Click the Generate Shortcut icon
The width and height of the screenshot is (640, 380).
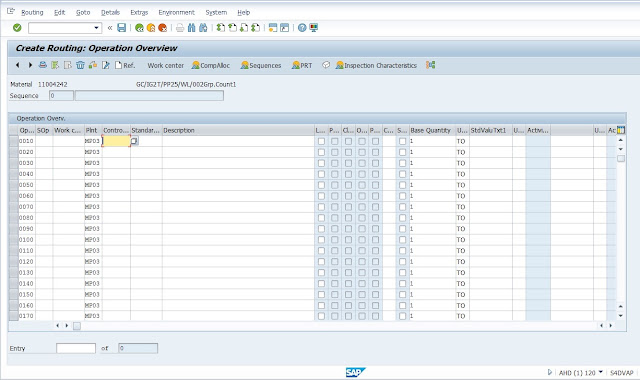[x=284, y=28]
